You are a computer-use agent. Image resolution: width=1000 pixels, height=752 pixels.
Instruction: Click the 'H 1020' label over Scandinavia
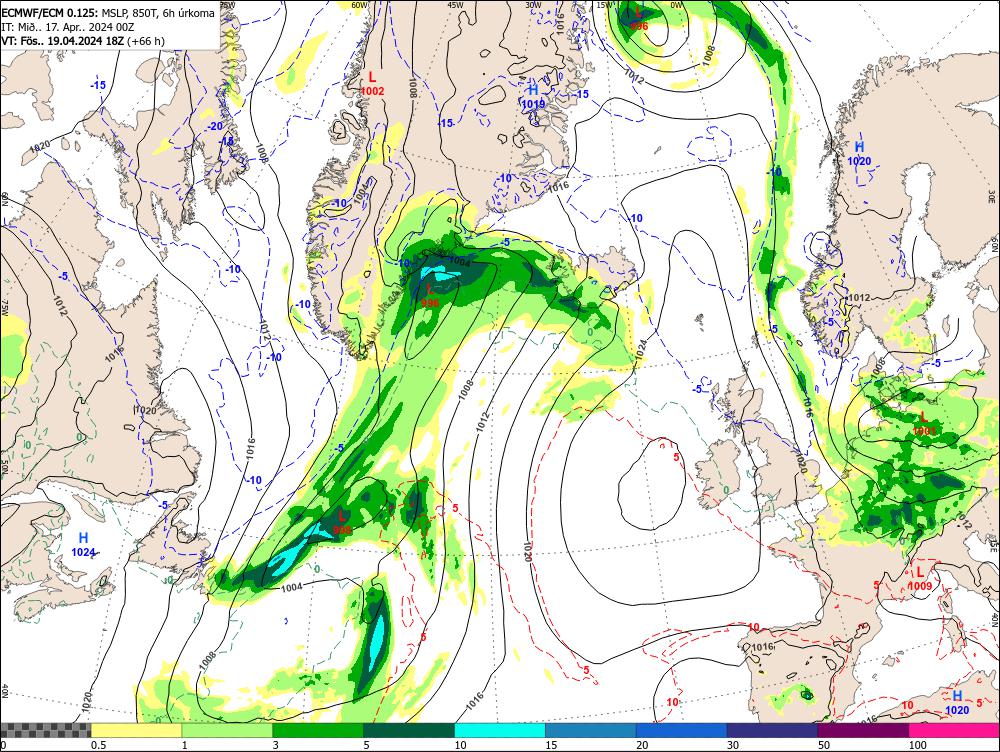859,154
